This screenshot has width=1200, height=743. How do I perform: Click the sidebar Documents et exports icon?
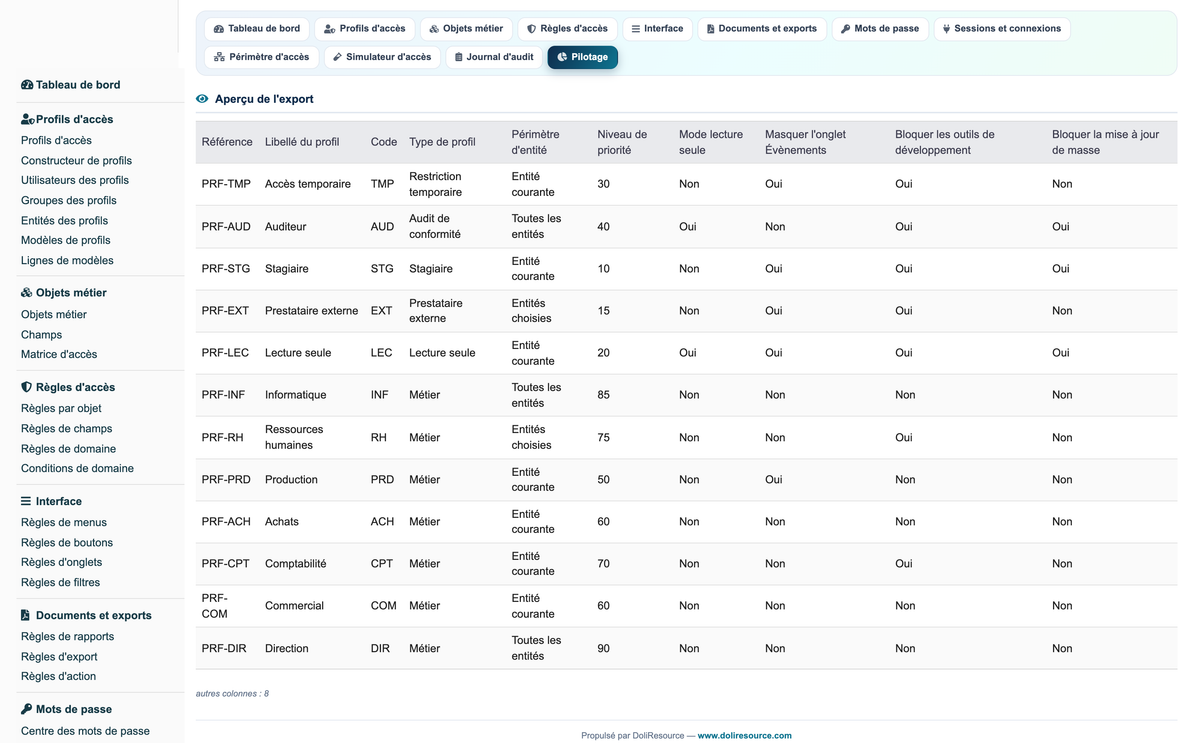[26, 615]
